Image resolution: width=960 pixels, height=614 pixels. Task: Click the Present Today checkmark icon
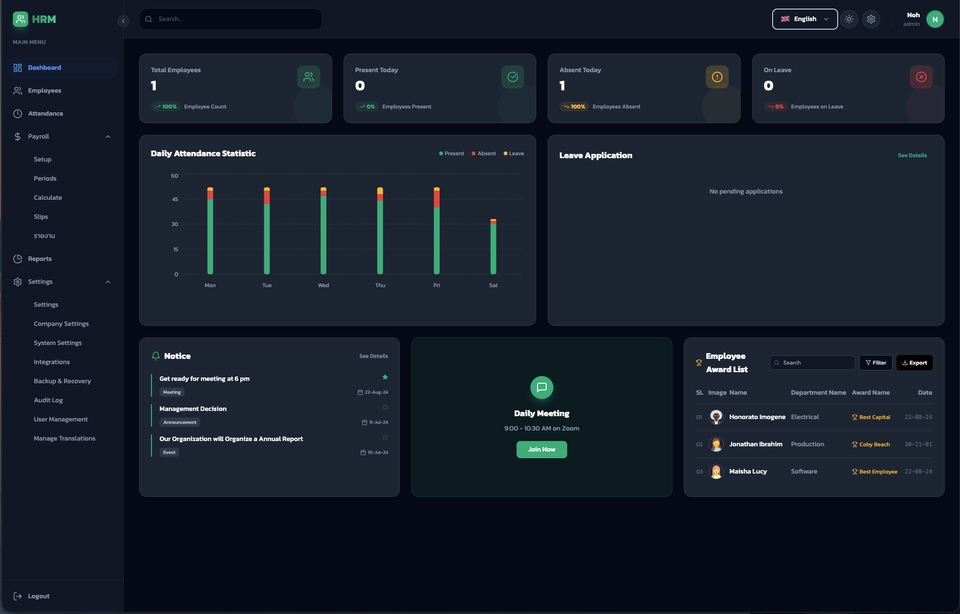point(513,77)
